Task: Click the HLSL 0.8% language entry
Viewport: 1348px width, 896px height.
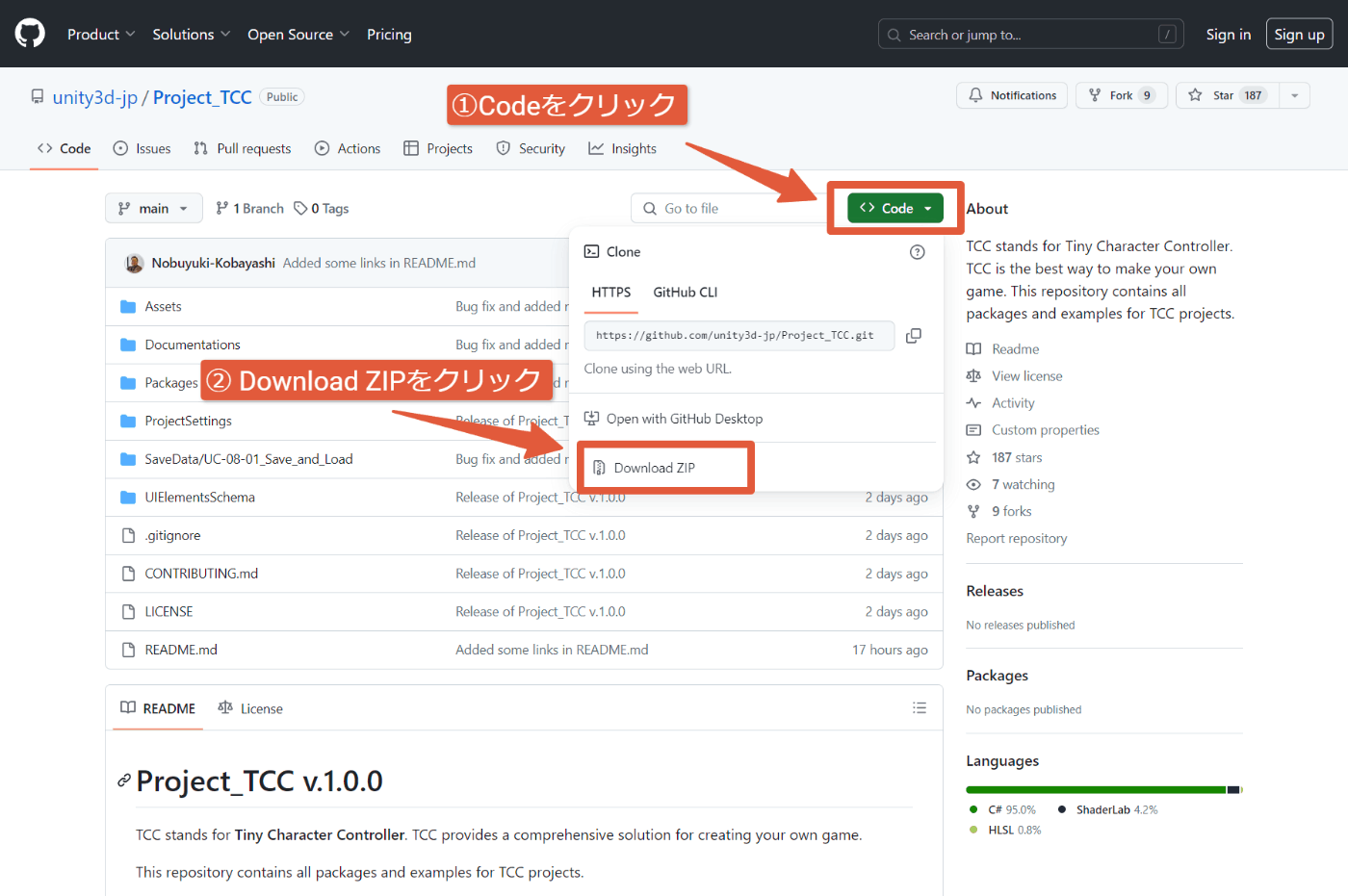Action: coord(1005,831)
